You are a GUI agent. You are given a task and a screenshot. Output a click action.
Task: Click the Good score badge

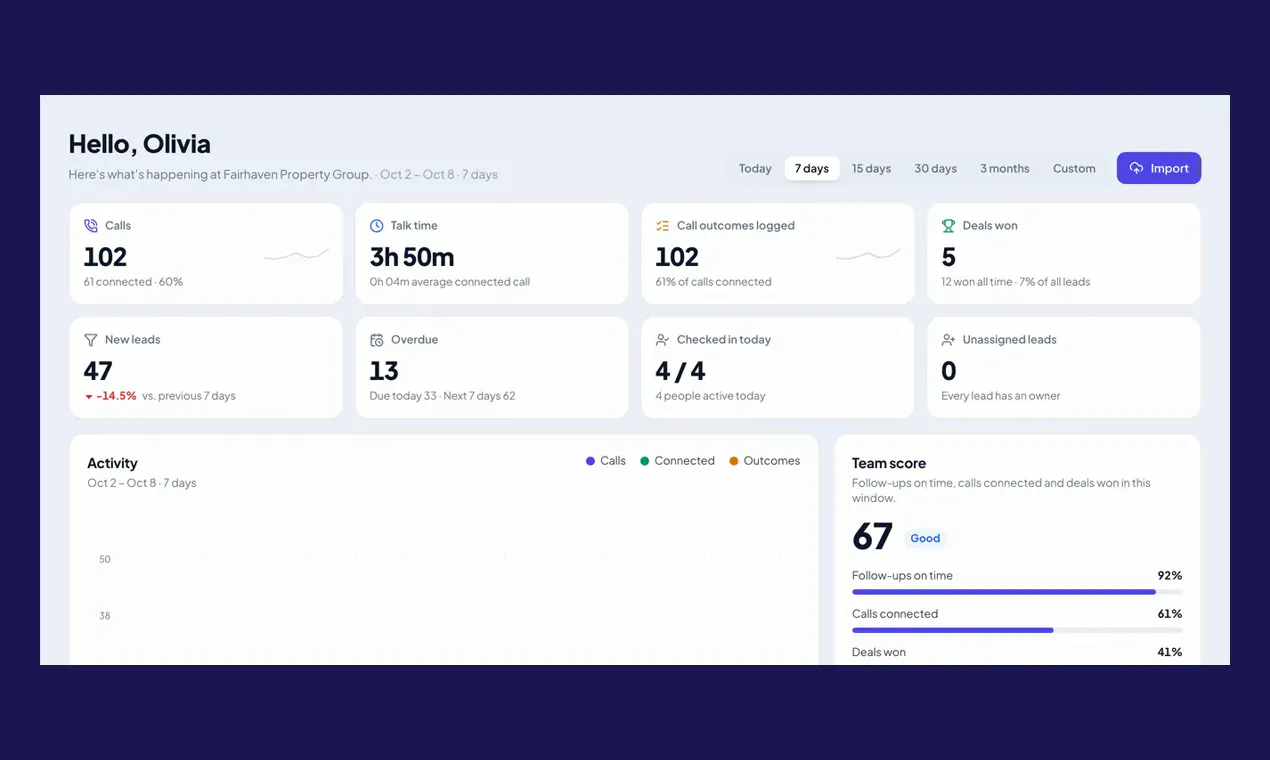[x=925, y=539]
